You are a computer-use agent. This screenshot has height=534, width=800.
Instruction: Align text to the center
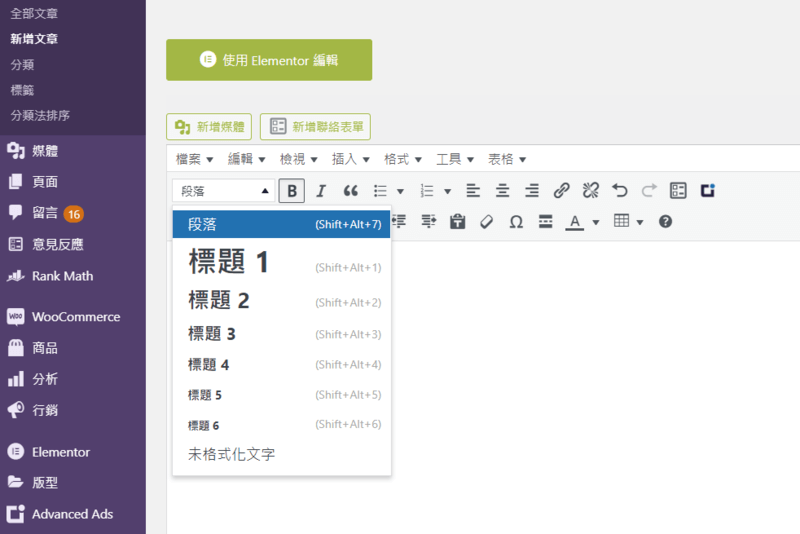(502, 190)
